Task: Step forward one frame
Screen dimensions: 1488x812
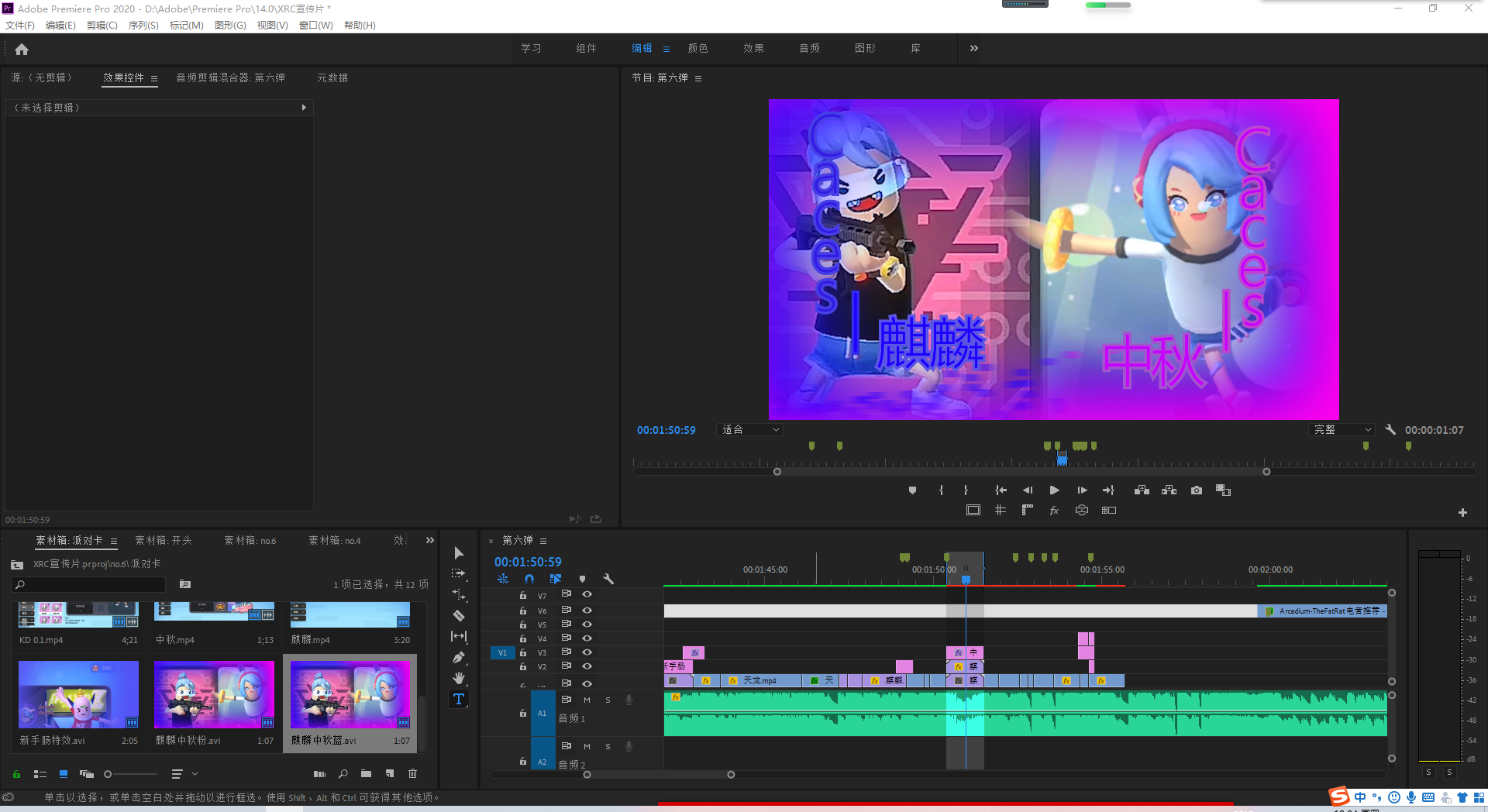Action: coord(1082,490)
